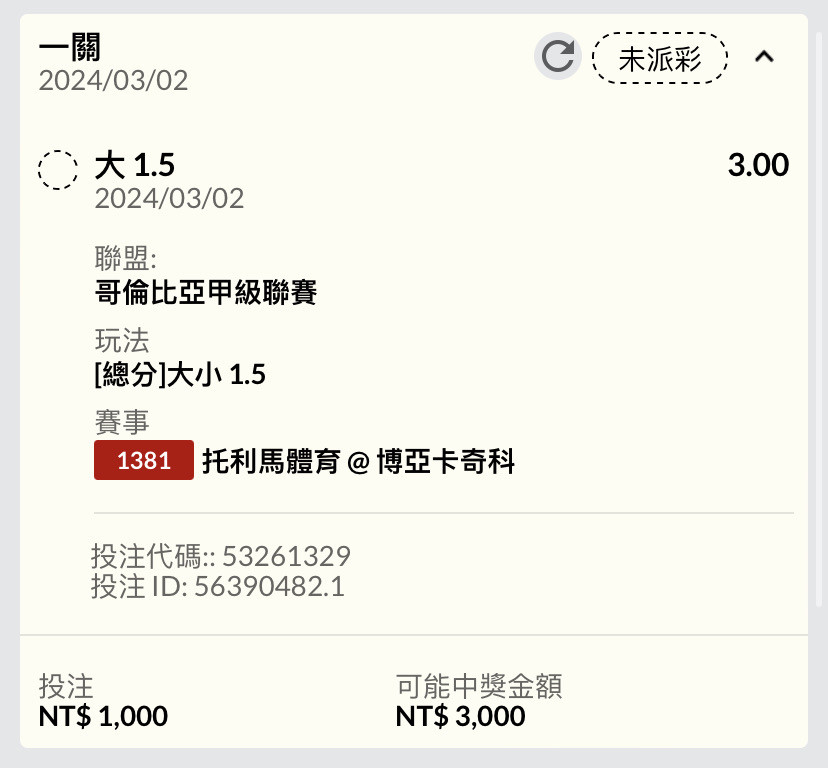Click the red 1381 match code badge
Screen dimensions: 828x768
[144, 460]
